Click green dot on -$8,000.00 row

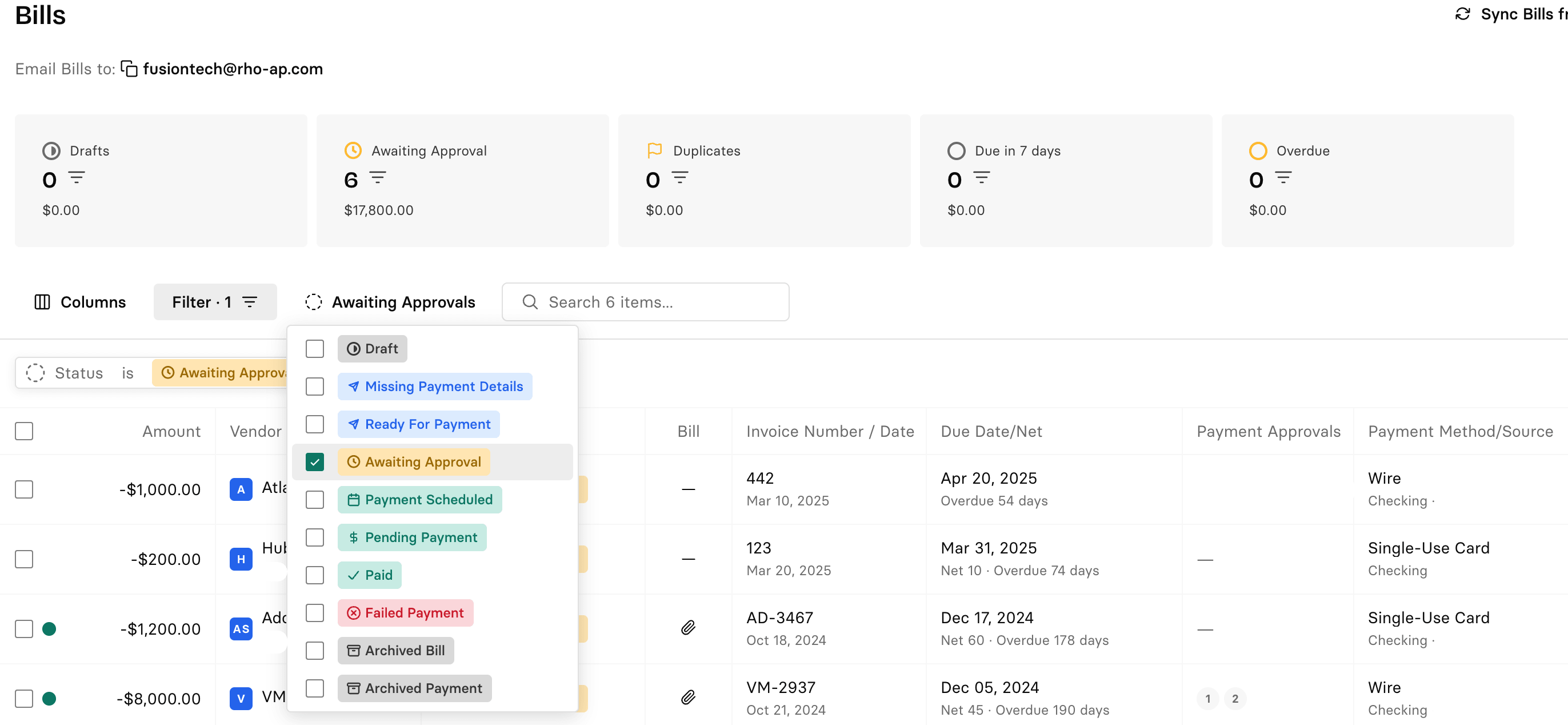(49, 699)
